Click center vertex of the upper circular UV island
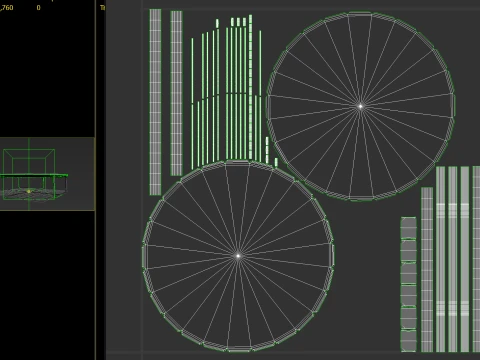 pyautogui.click(x=360, y=107)
